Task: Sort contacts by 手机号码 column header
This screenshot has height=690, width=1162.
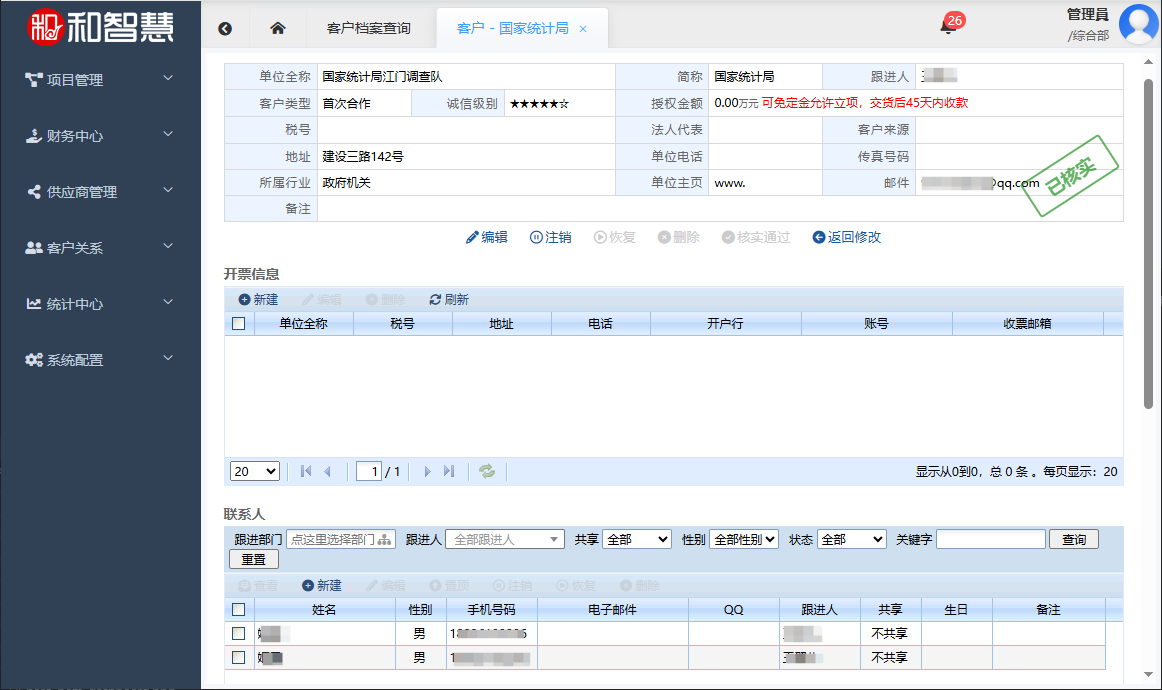Action: point(491,610)
